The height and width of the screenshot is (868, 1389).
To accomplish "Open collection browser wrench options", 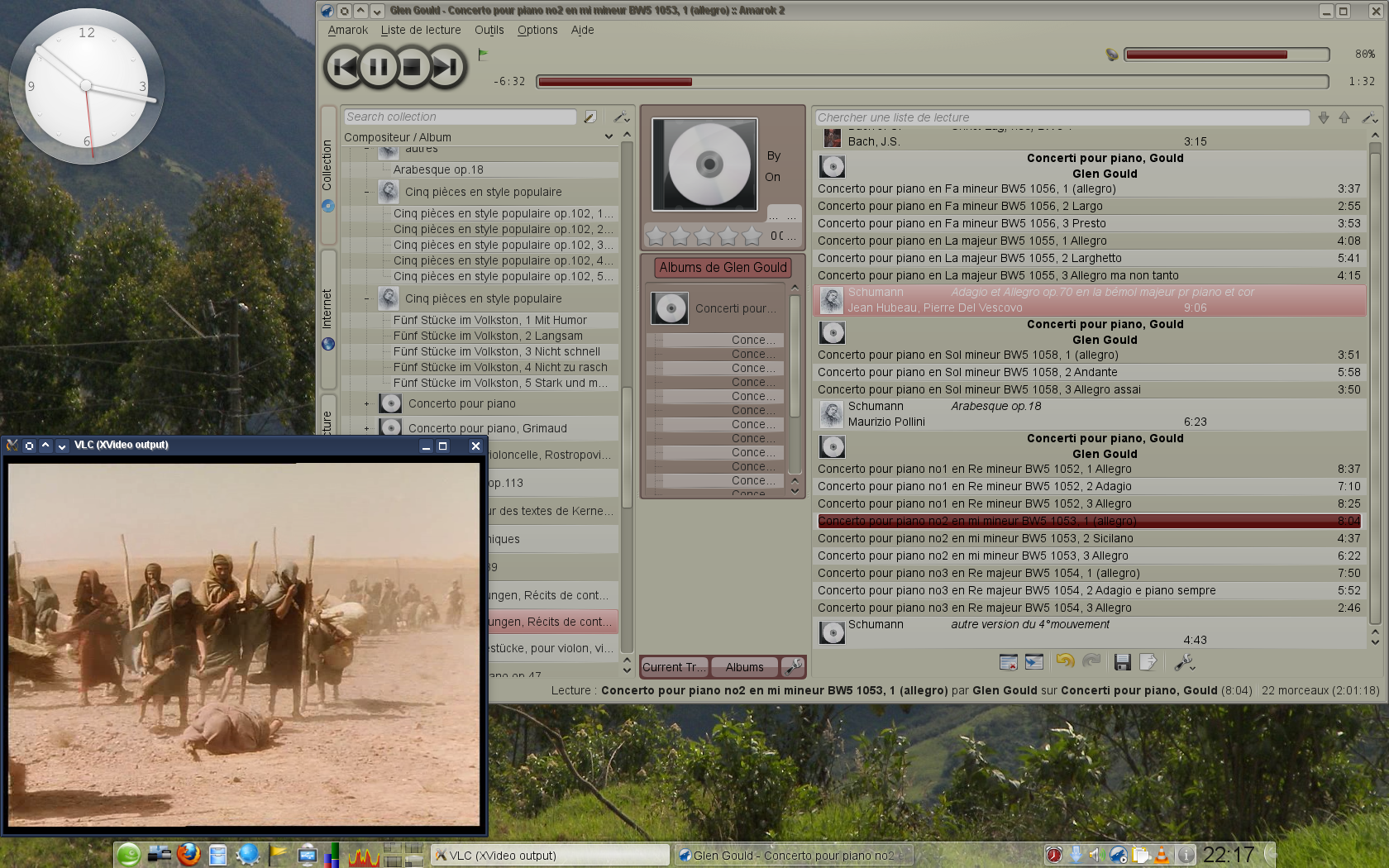I will (x=621, y=117).
